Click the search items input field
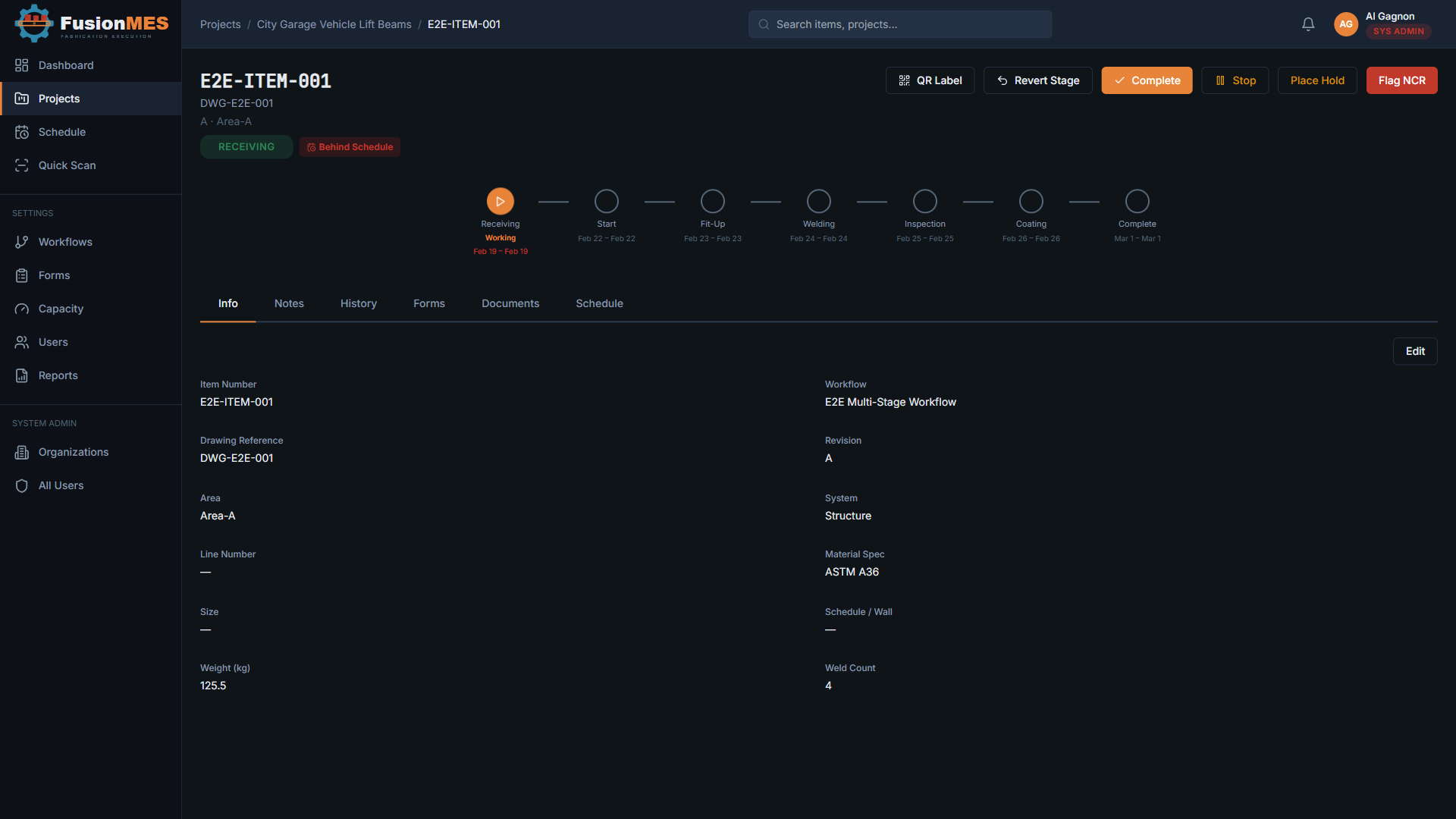The width and height of the screenshot is (1456, 819). (900, 24)
